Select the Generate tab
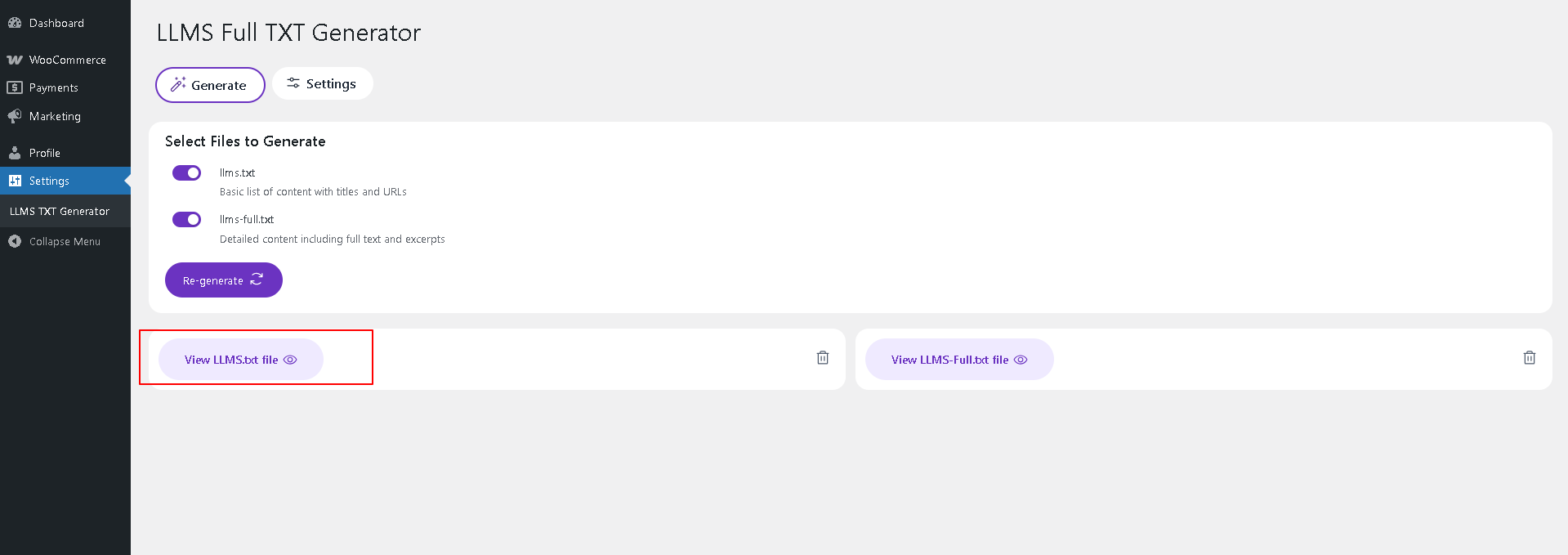Image resolution: width=1568 pixels, height=555 pixels. tap(210, 85)
